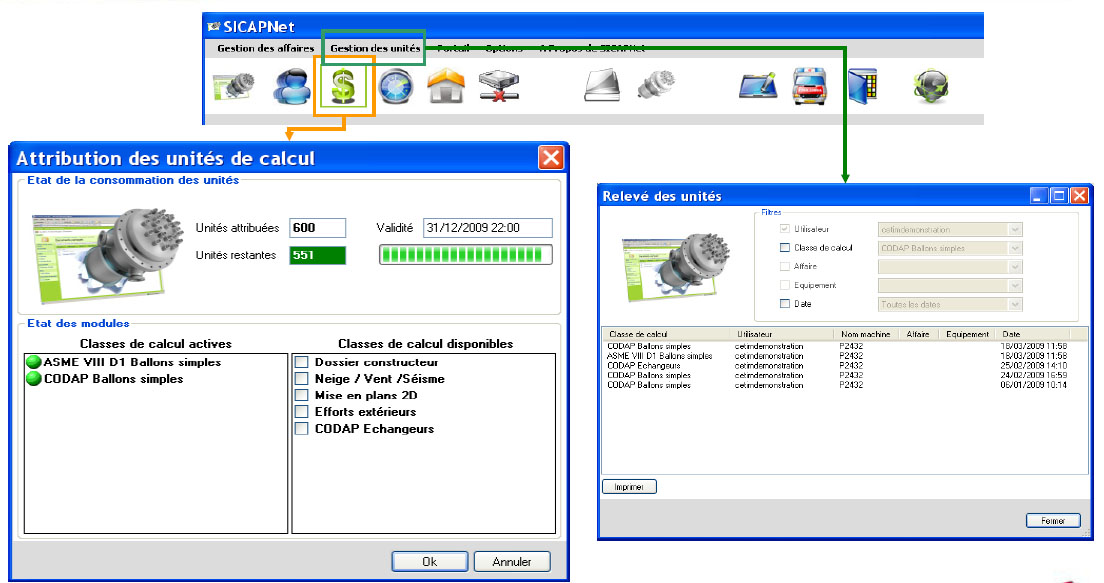This screenshot has height=583, width=1104.
Task: Click the green dollar sign units icon
Action: click(343, 87)
